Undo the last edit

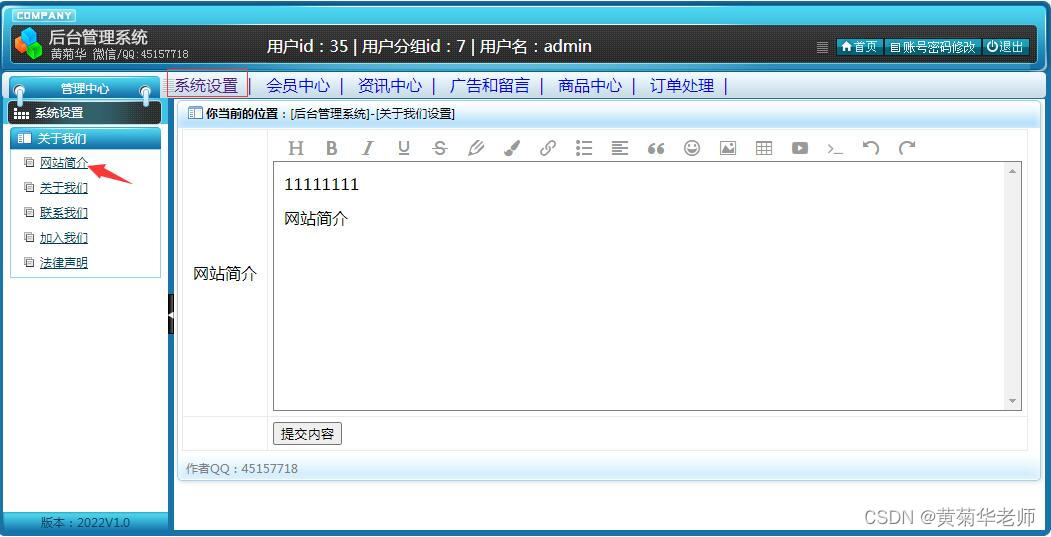871,148
